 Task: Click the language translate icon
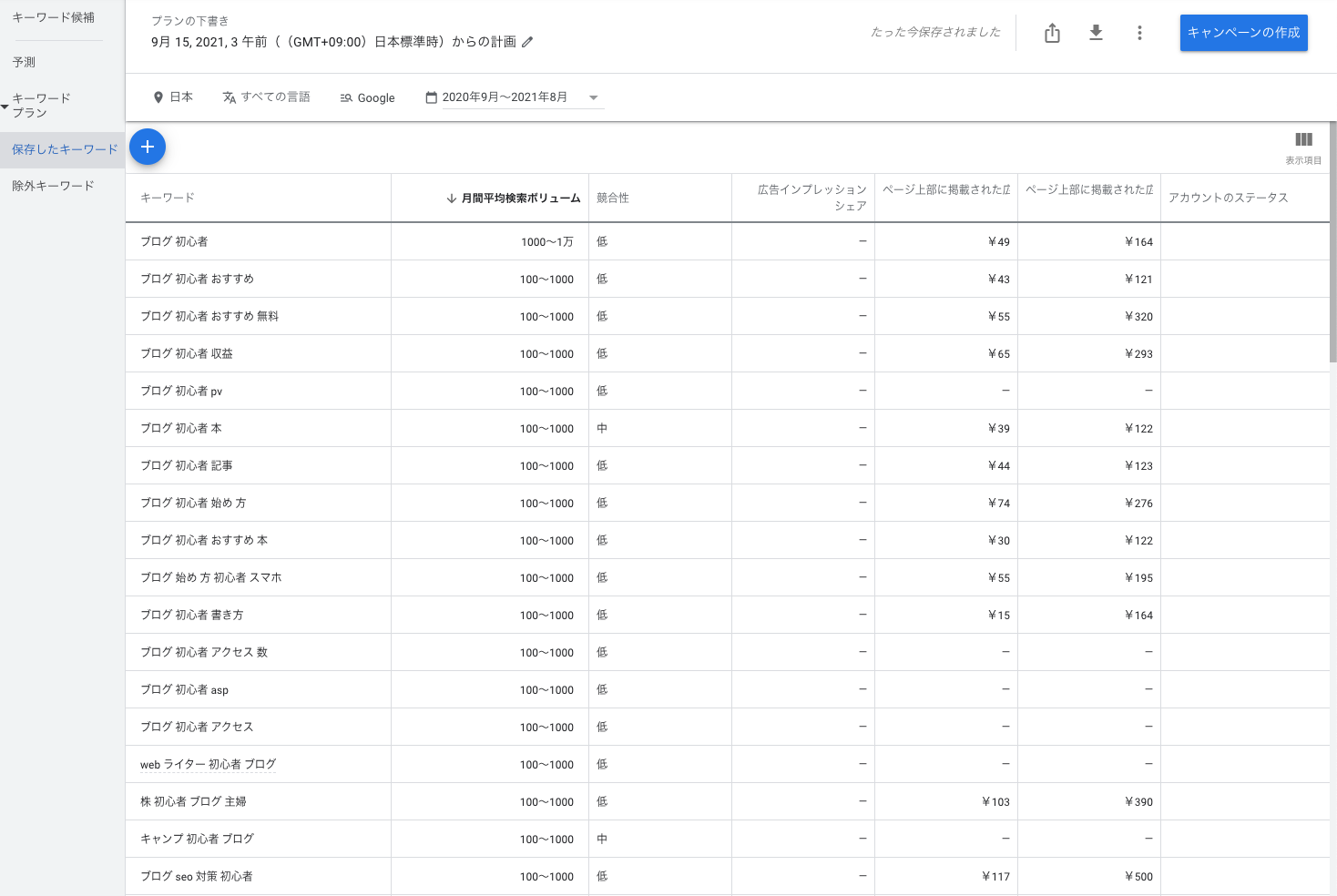[230, 97]
